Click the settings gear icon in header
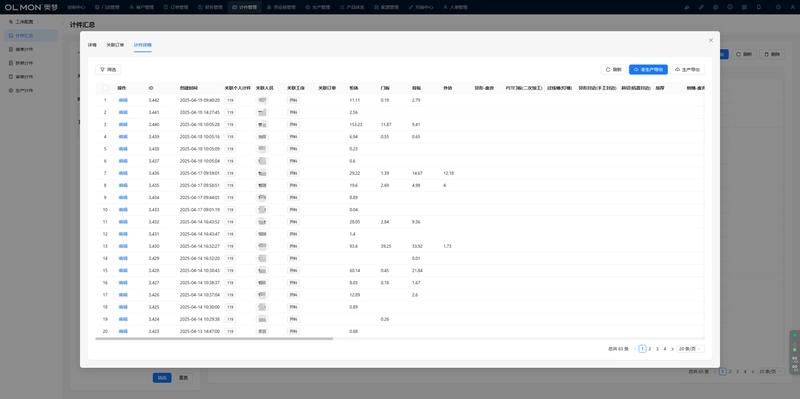Screen dimensions: 800x399 click(715, 7)
